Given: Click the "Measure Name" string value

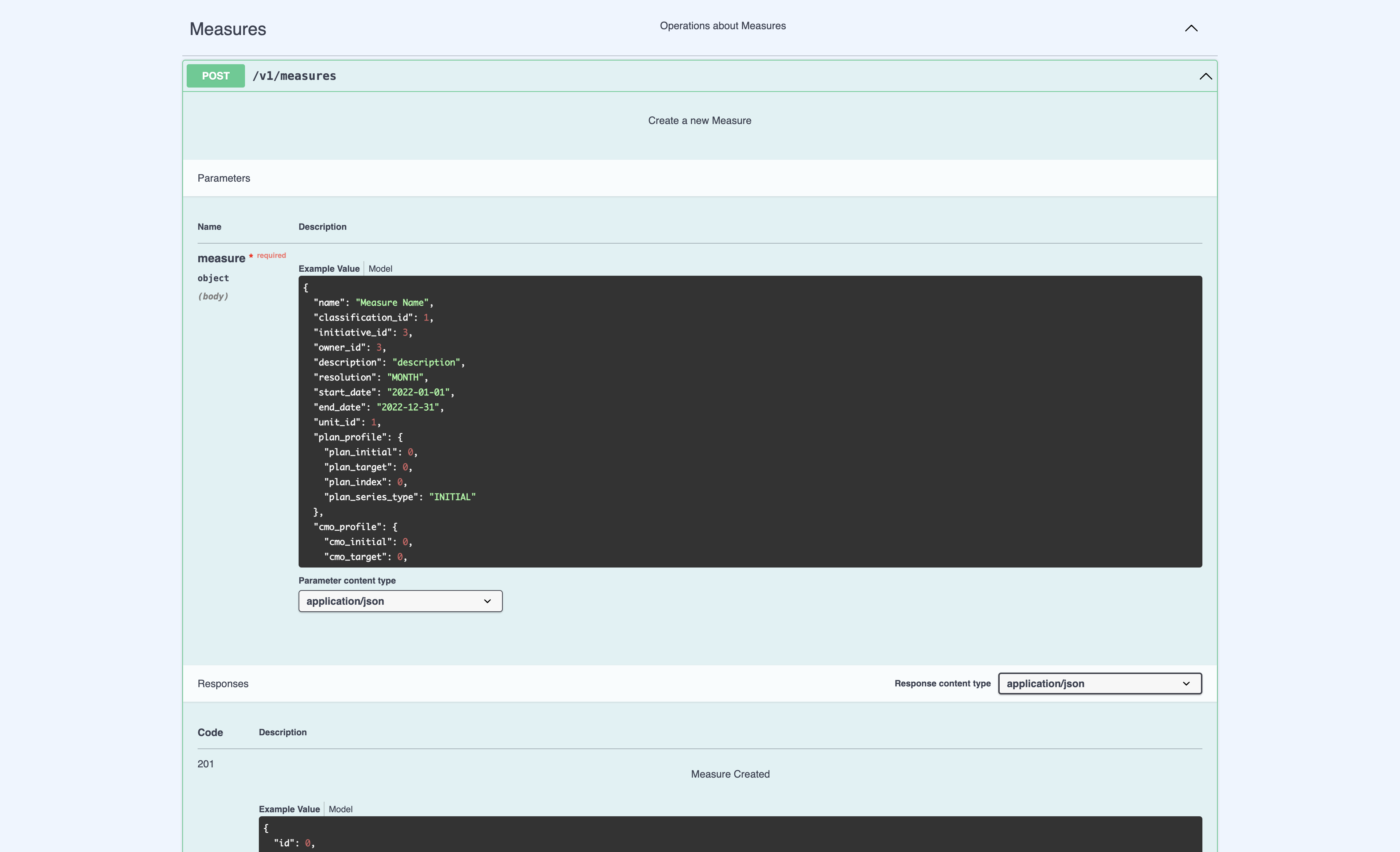Looking at the screenshot, I should coord(392,302).
